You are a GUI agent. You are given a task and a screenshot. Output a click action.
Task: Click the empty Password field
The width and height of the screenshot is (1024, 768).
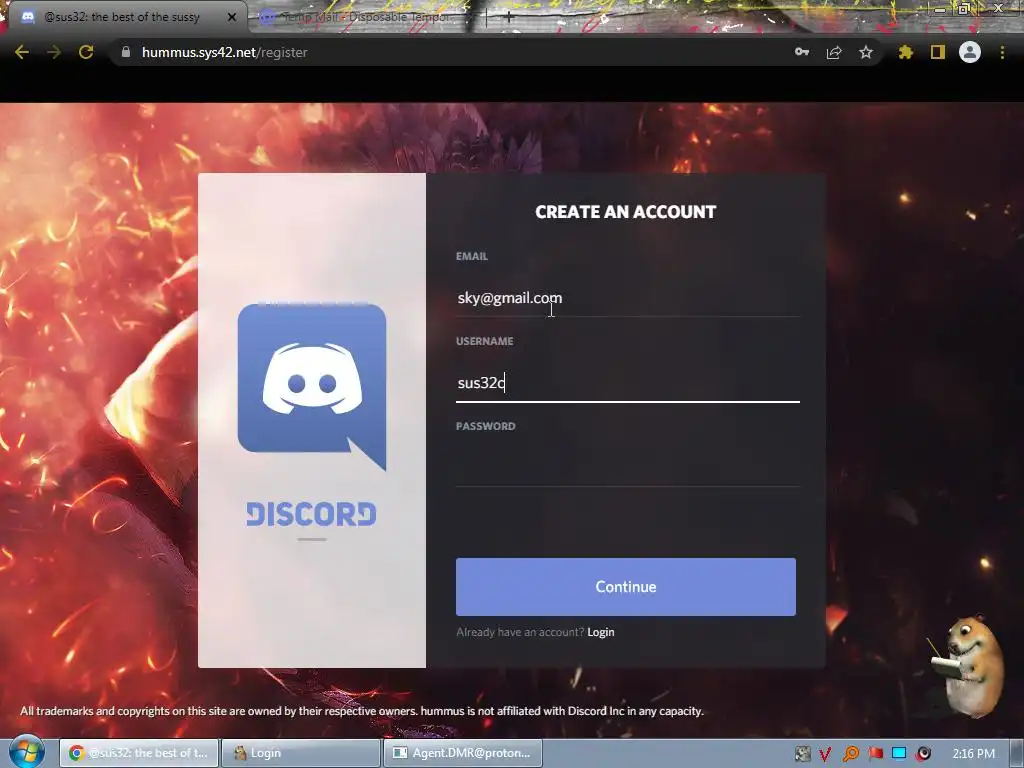tap(628, 468)
